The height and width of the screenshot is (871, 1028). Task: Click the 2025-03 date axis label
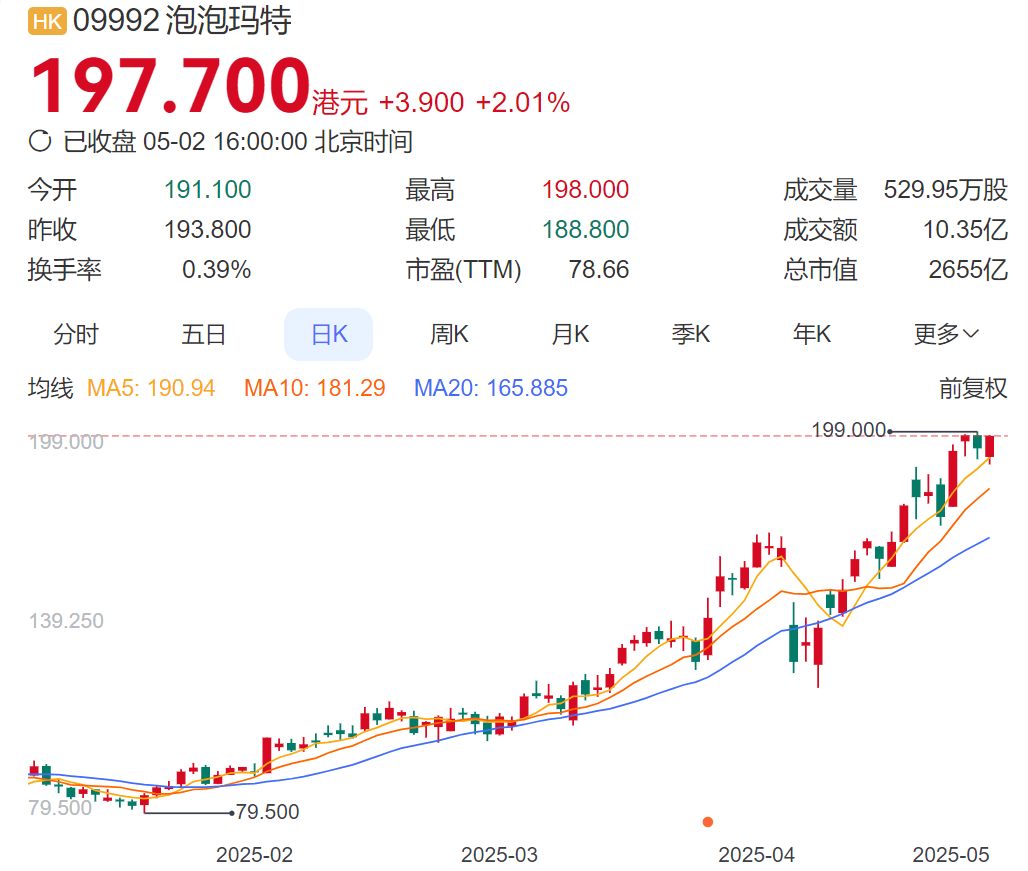499,855
